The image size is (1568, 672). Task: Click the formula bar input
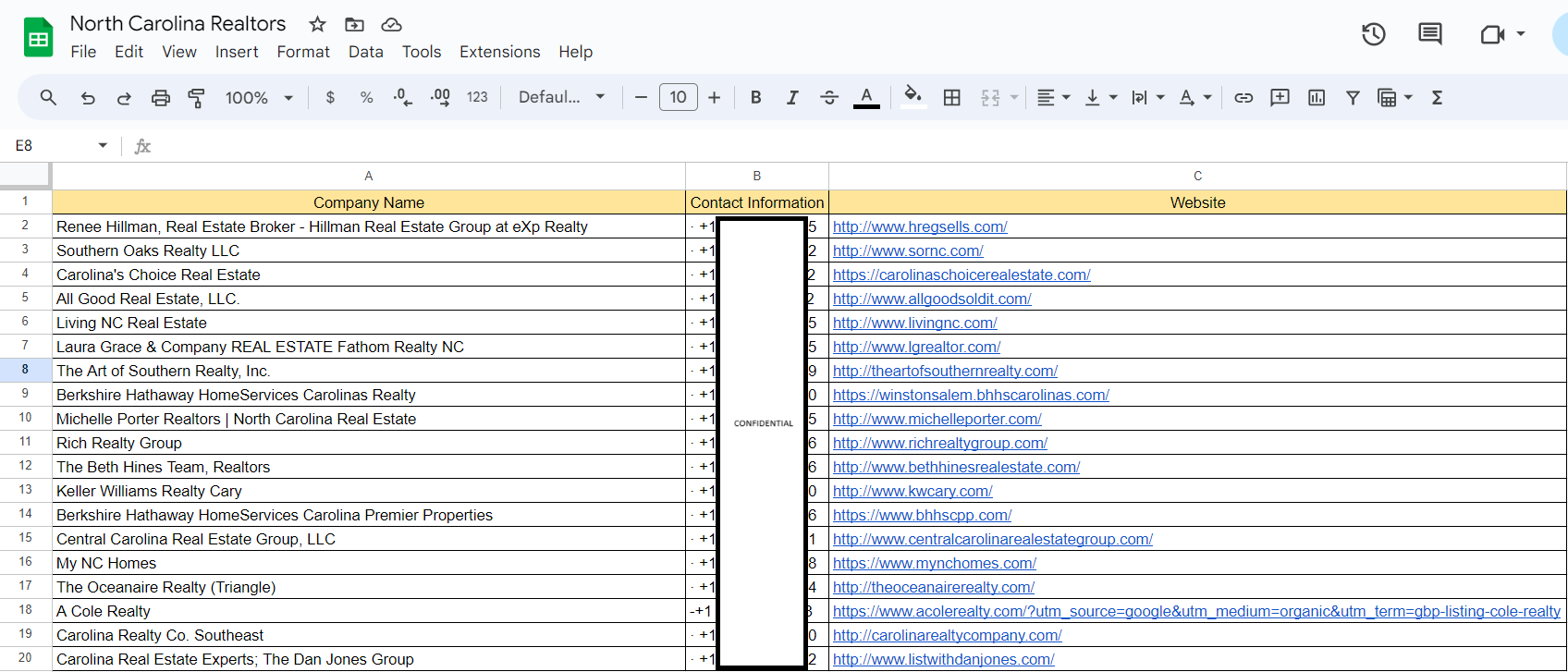click(860, 145)
